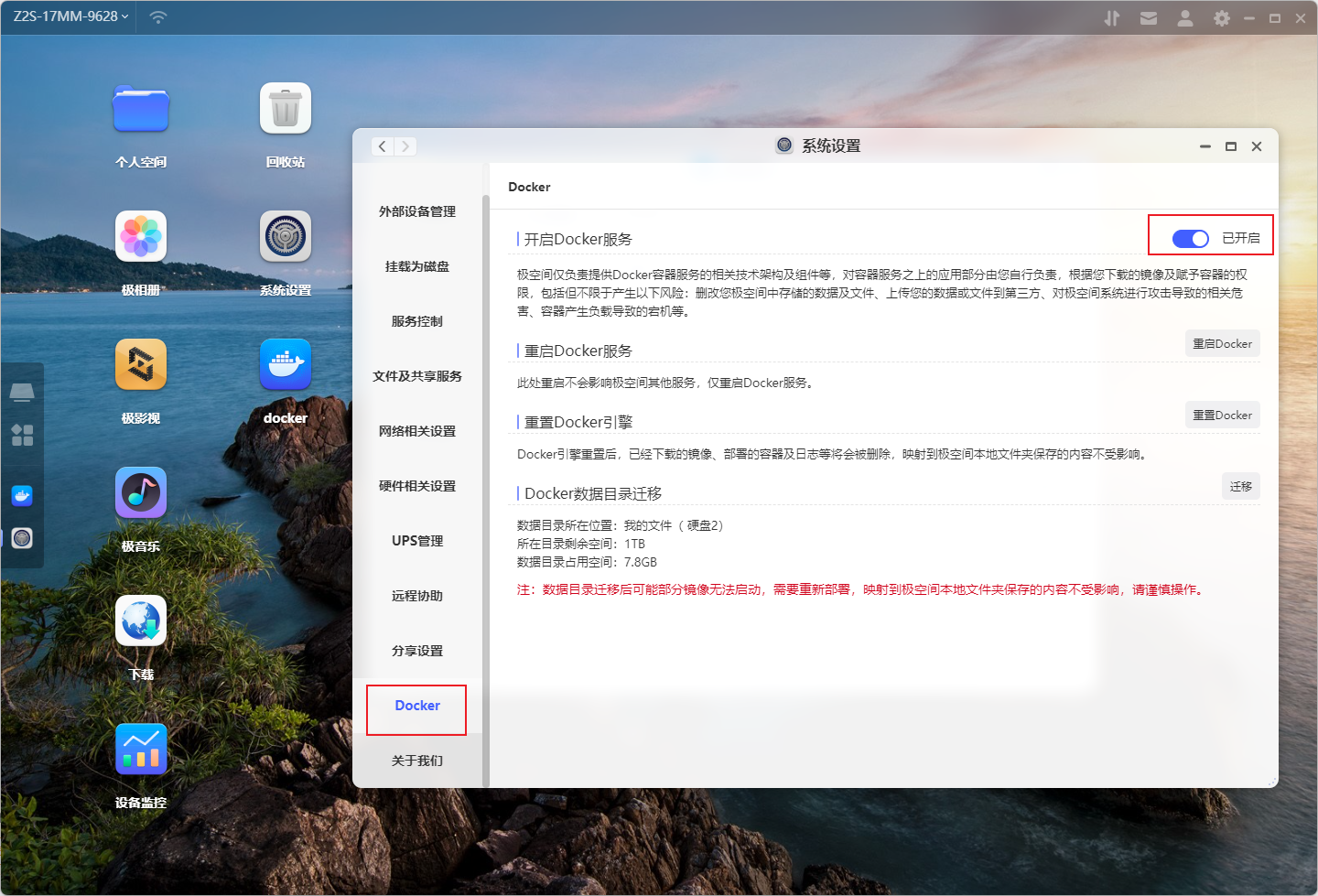Open the 极相册 photo album app

pyautogui.click(x=141, y=237)
